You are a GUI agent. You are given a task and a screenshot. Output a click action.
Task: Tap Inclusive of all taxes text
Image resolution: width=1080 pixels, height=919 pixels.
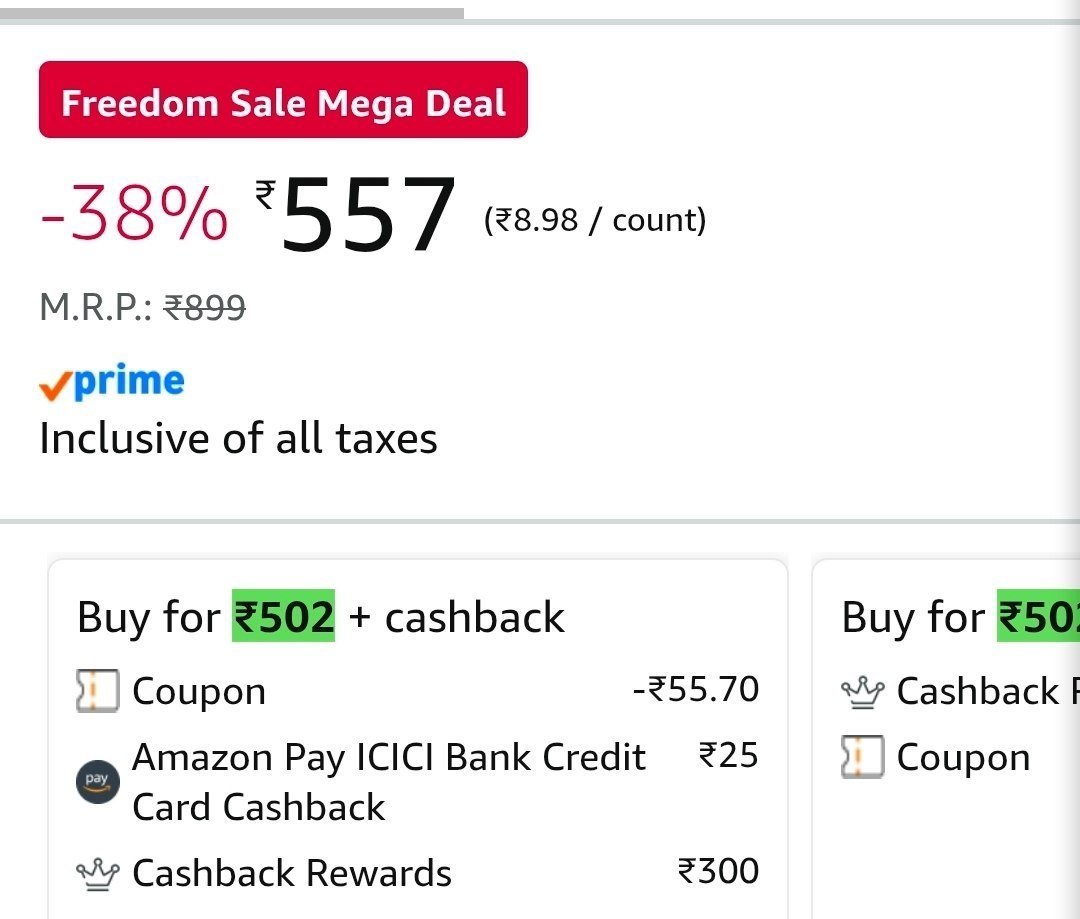tap(238, 438)
